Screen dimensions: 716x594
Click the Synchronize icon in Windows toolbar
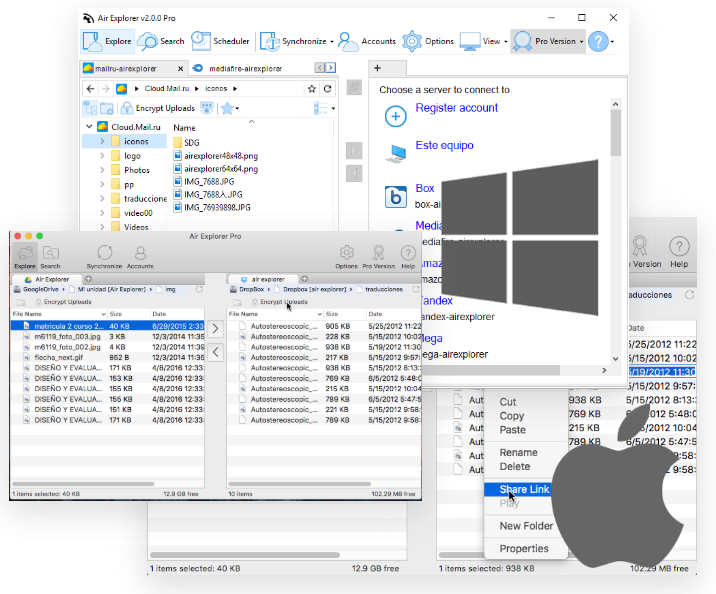tap(269, 41)
